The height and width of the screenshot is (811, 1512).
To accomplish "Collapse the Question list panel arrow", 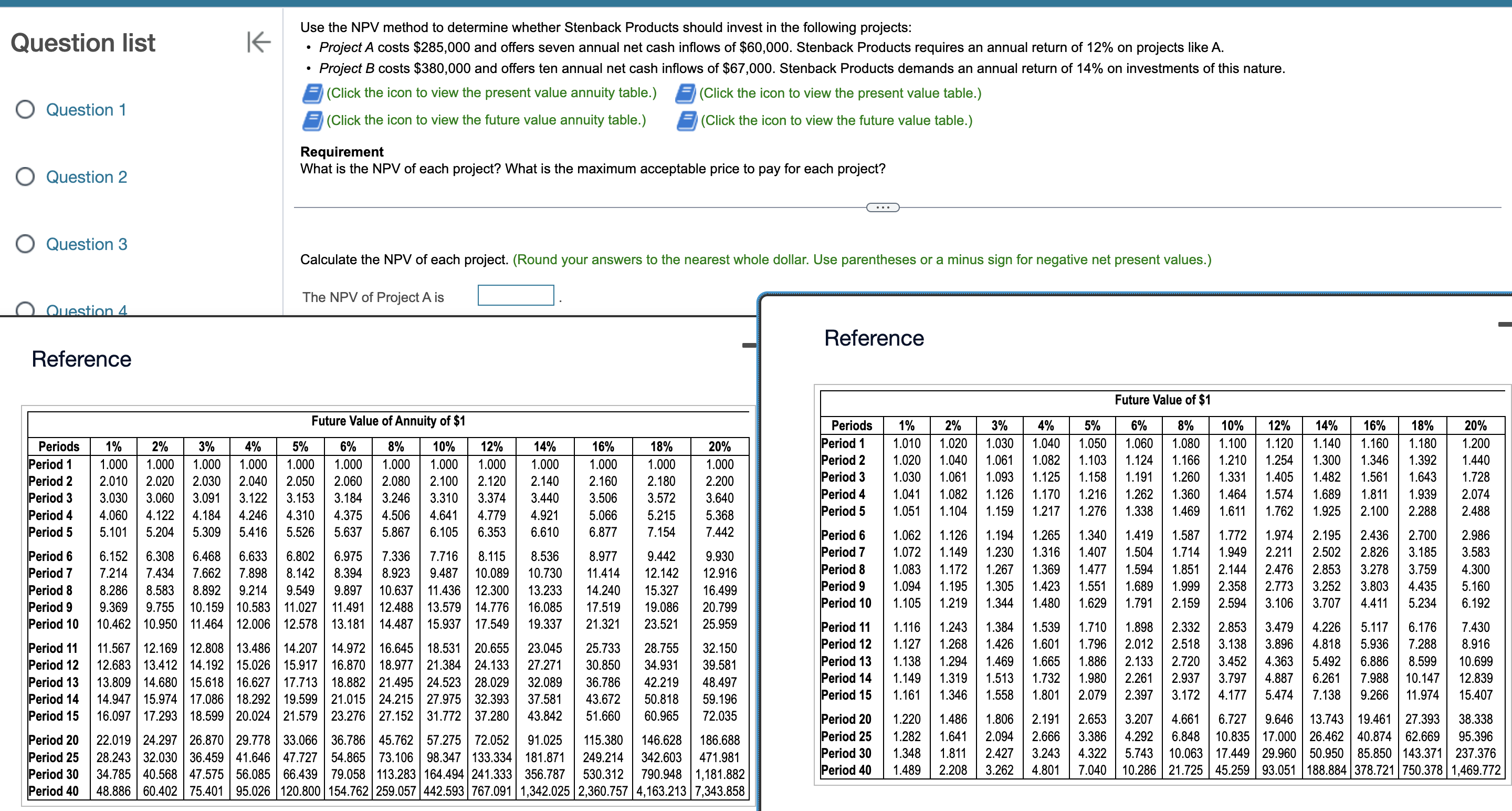I will pos(258,41).
